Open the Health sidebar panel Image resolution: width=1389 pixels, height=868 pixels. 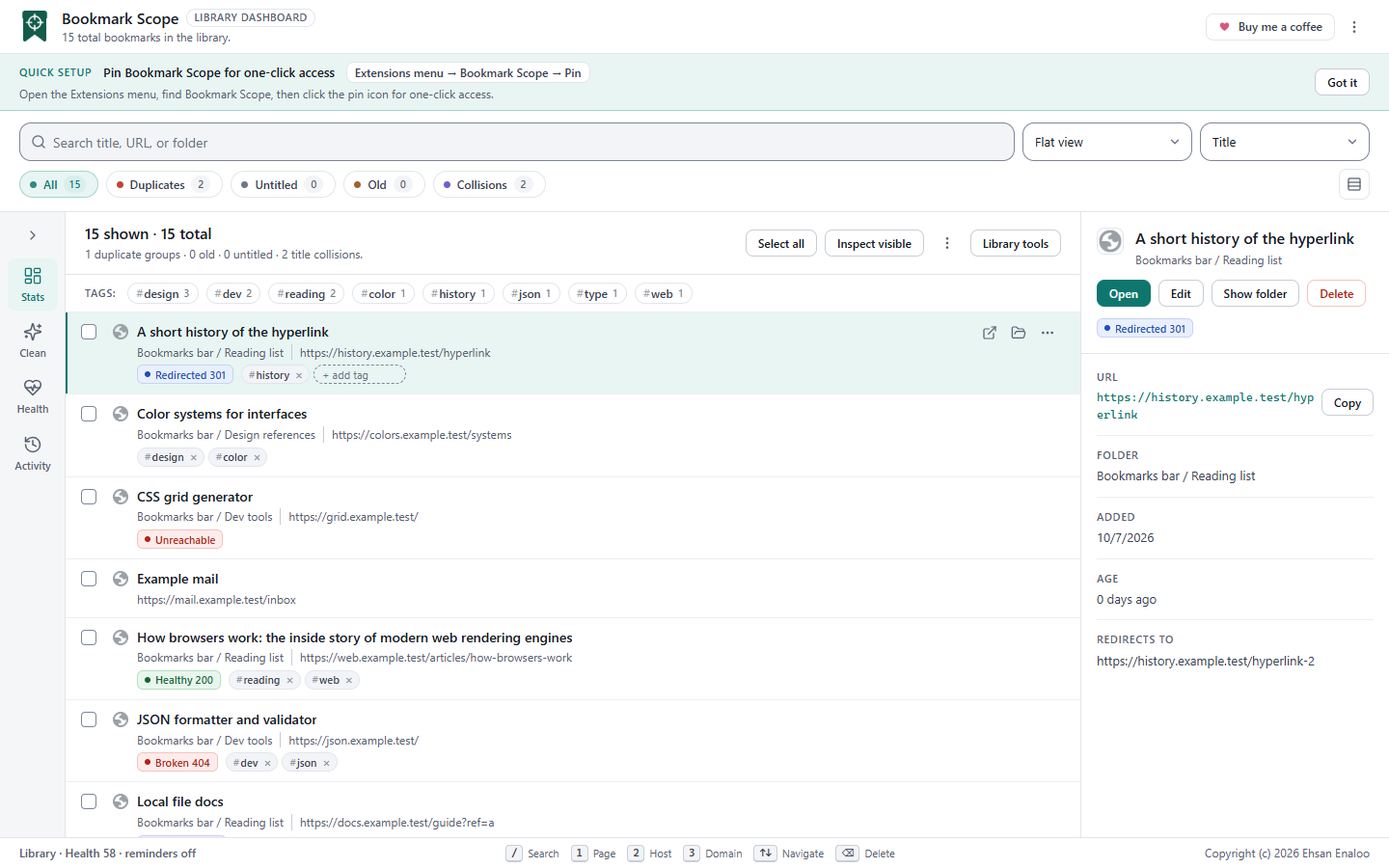pyautogui.click(x=33, y=396)
